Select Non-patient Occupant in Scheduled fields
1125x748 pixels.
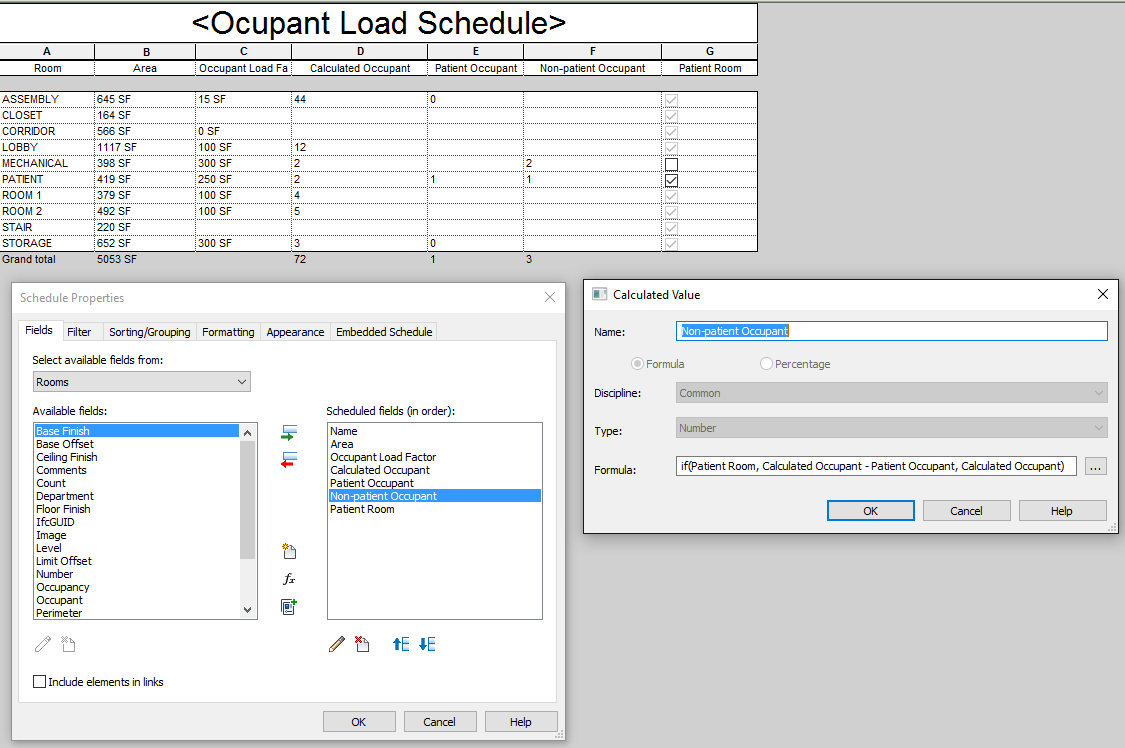[x=434, y=496]
